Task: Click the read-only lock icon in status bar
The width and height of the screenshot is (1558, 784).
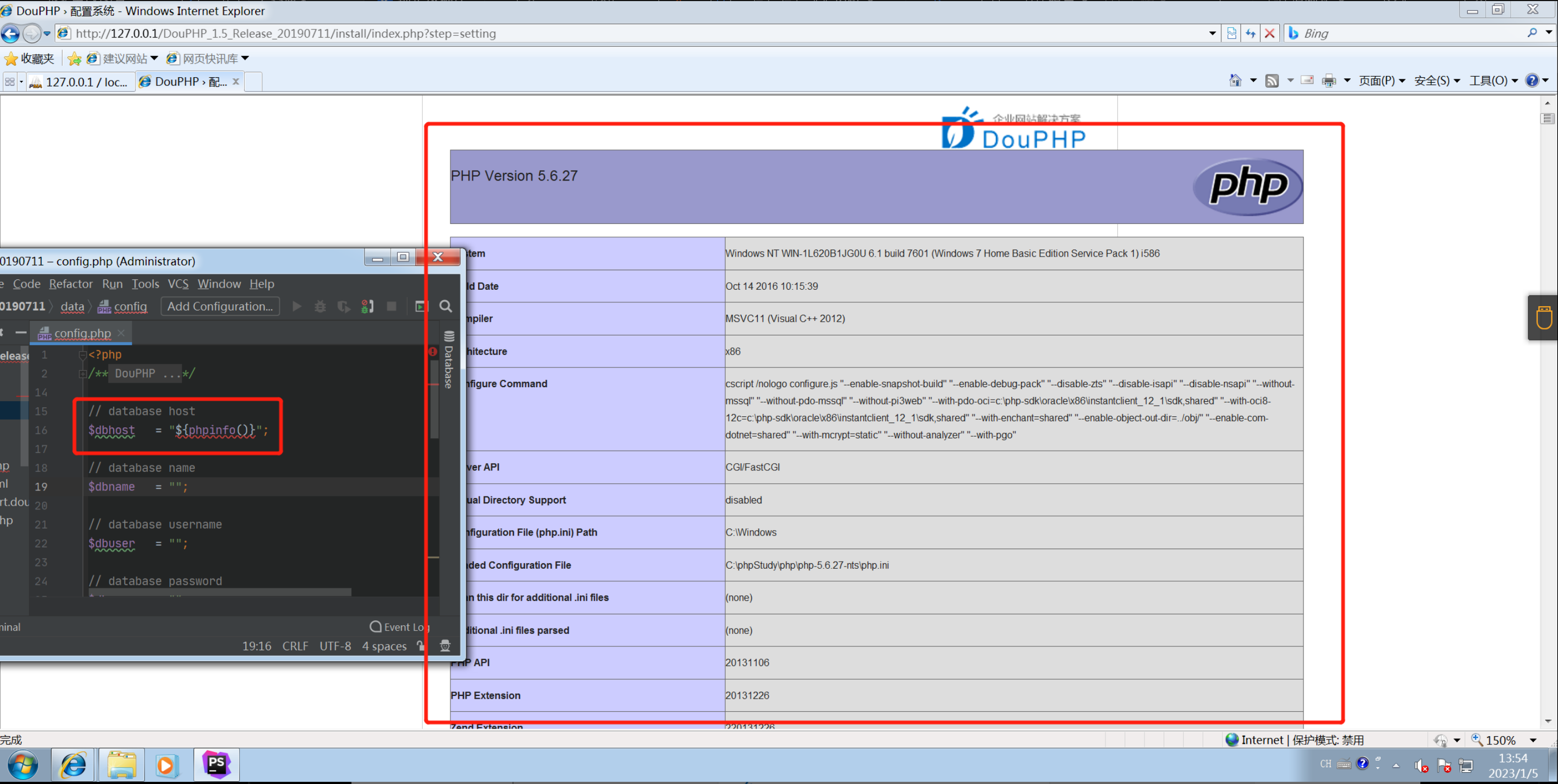Action: [421, 645]
